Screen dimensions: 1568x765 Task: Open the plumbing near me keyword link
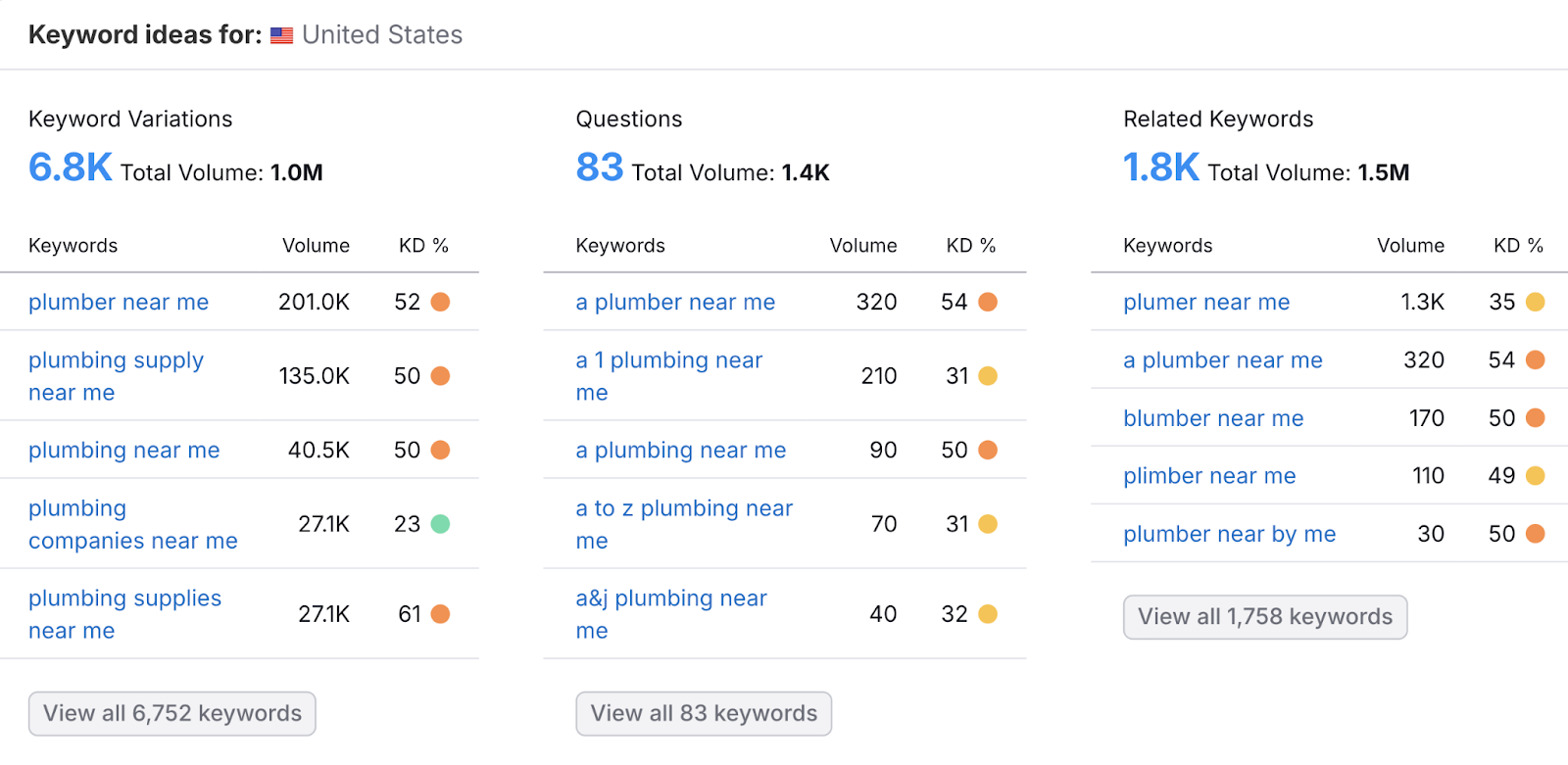click(x=123, y=451)
